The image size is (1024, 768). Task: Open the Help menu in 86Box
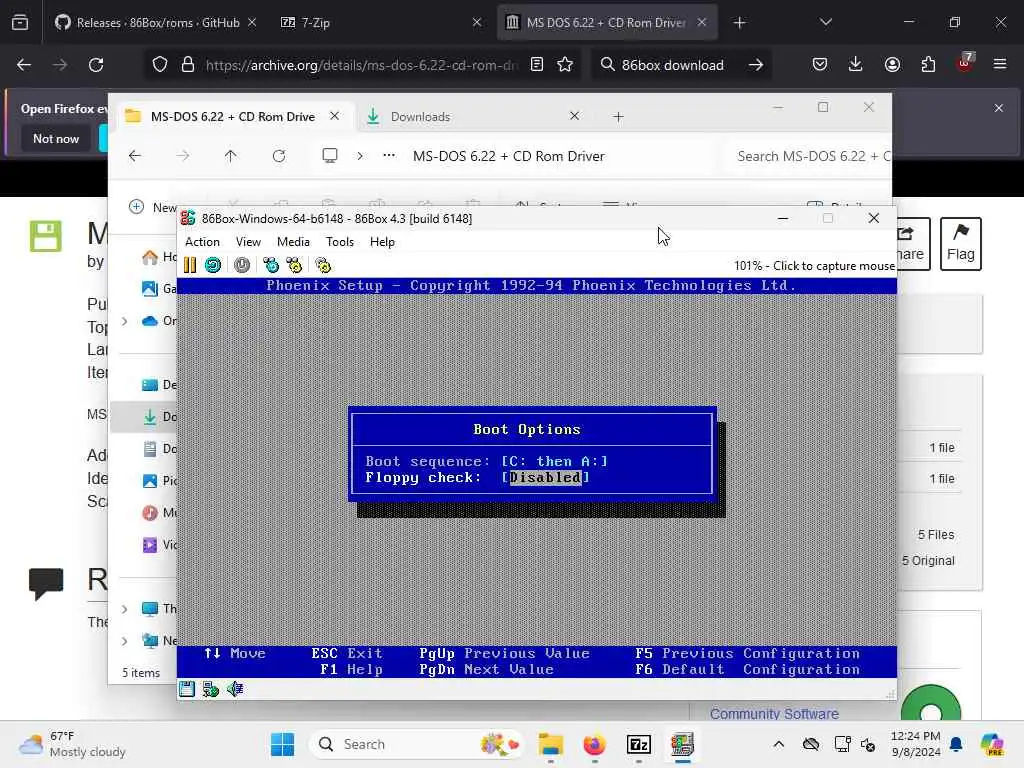click(x=382, y=242)
